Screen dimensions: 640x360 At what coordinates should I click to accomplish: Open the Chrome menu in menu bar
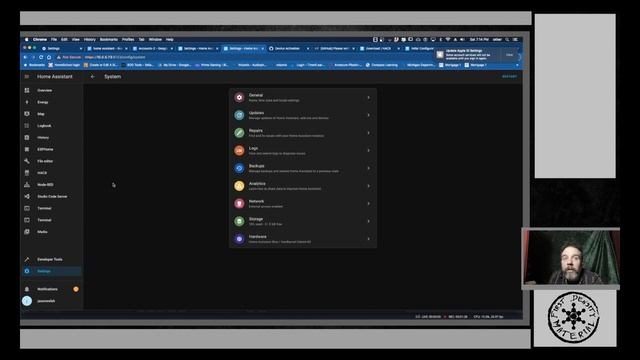click(x=40, y=40)
